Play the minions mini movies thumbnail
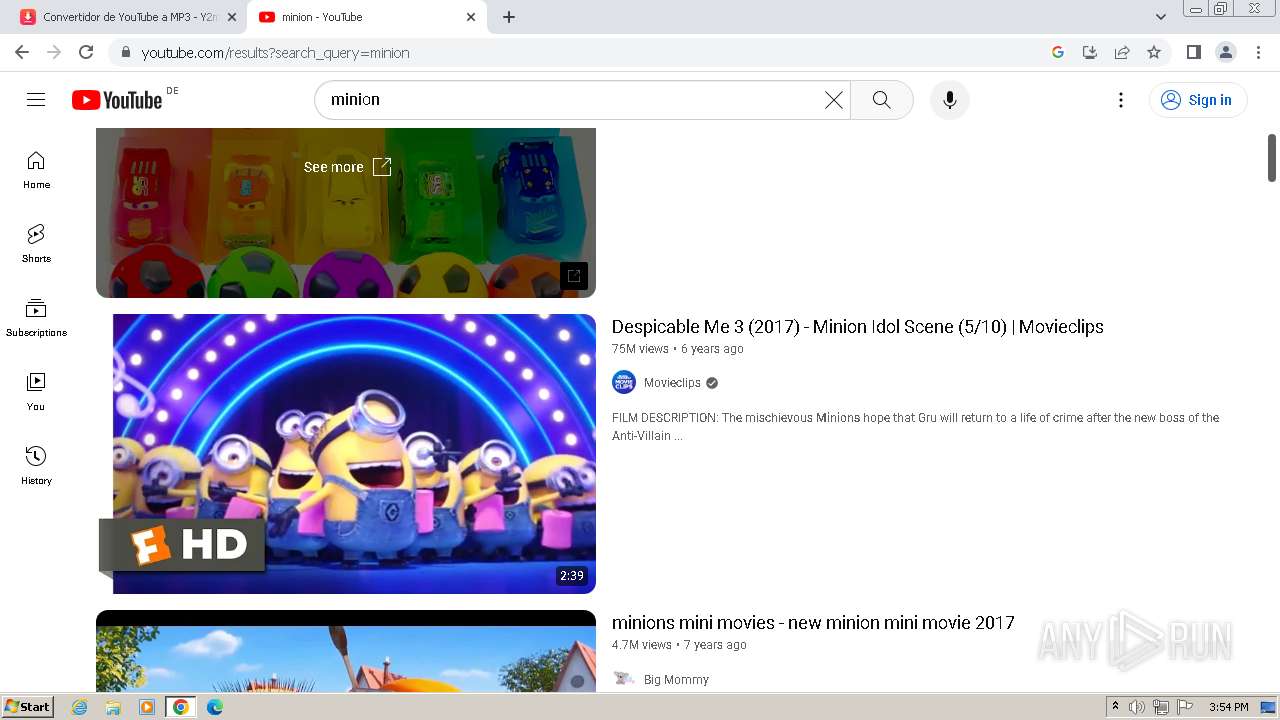Image resolution: width=1280 pixels, height=720 pixels. 346,651
